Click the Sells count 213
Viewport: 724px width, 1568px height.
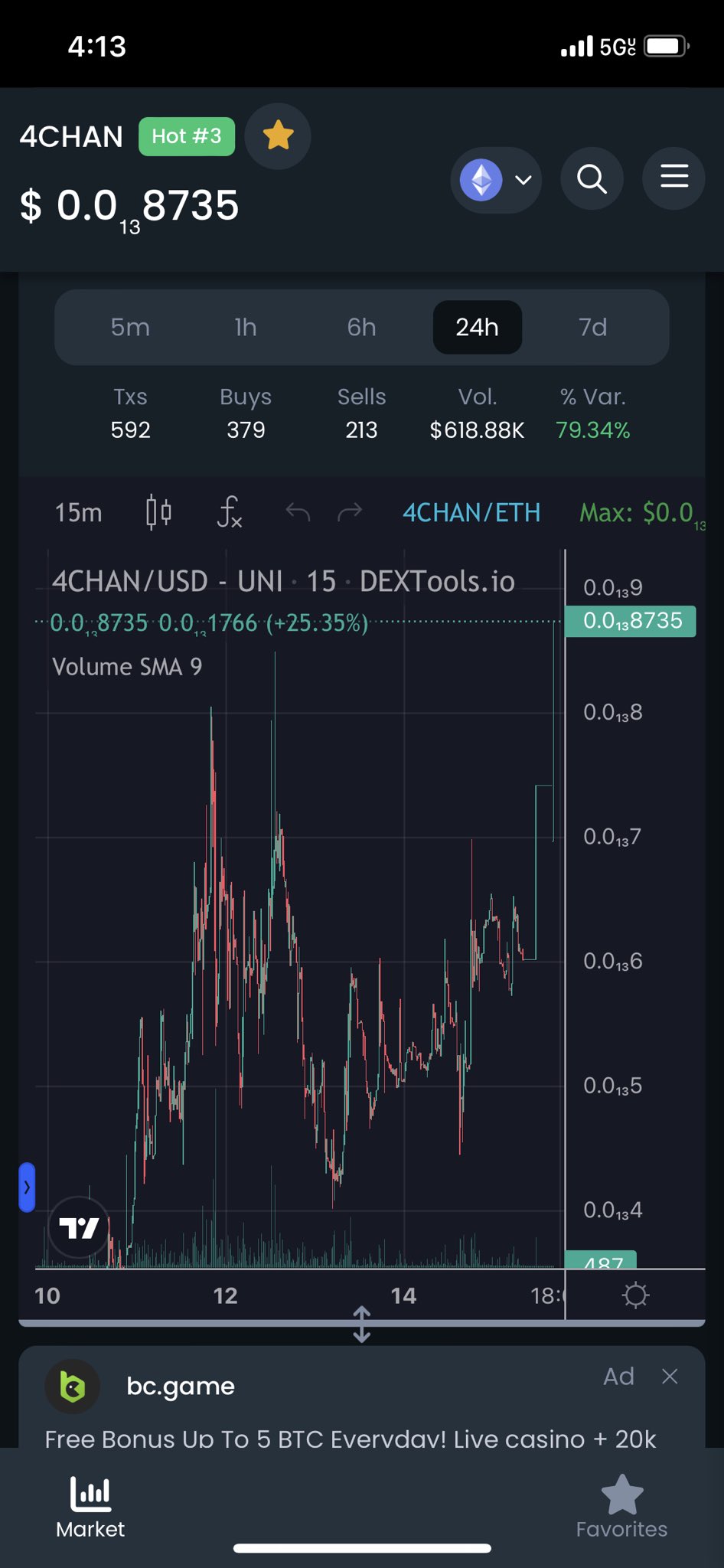pos(361,430)
